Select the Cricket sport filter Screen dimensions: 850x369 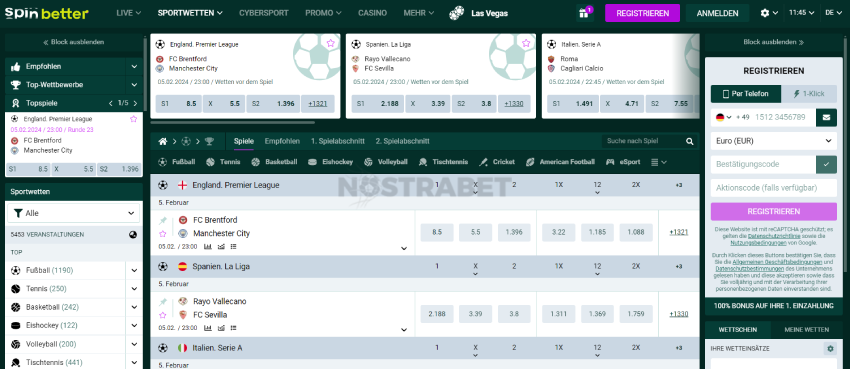(497, 162)
